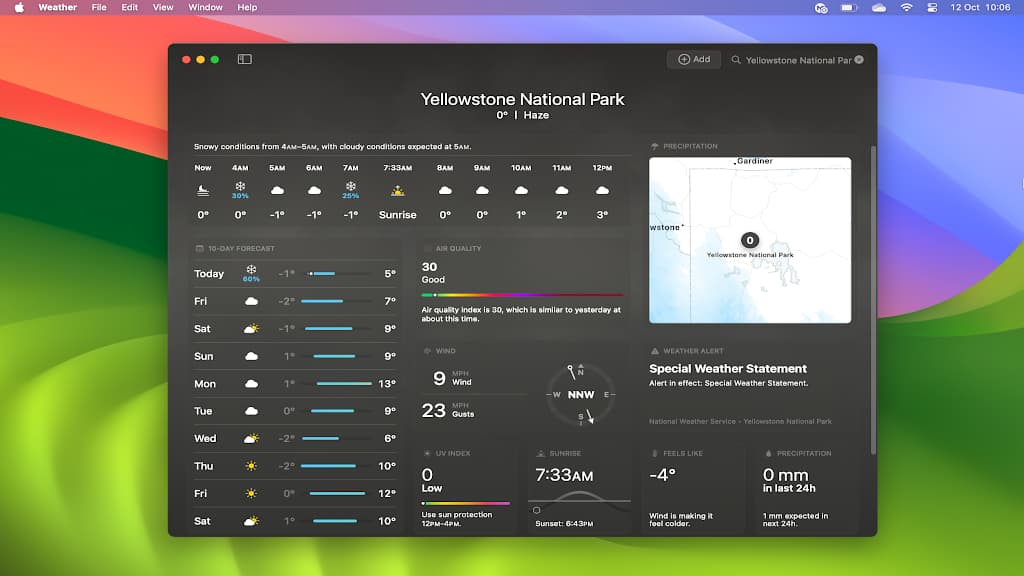The height and width of the screenshot is (576, 1024).
Task: Click the 10-Day Forecast calendar icon
Action: coord(199,248)
